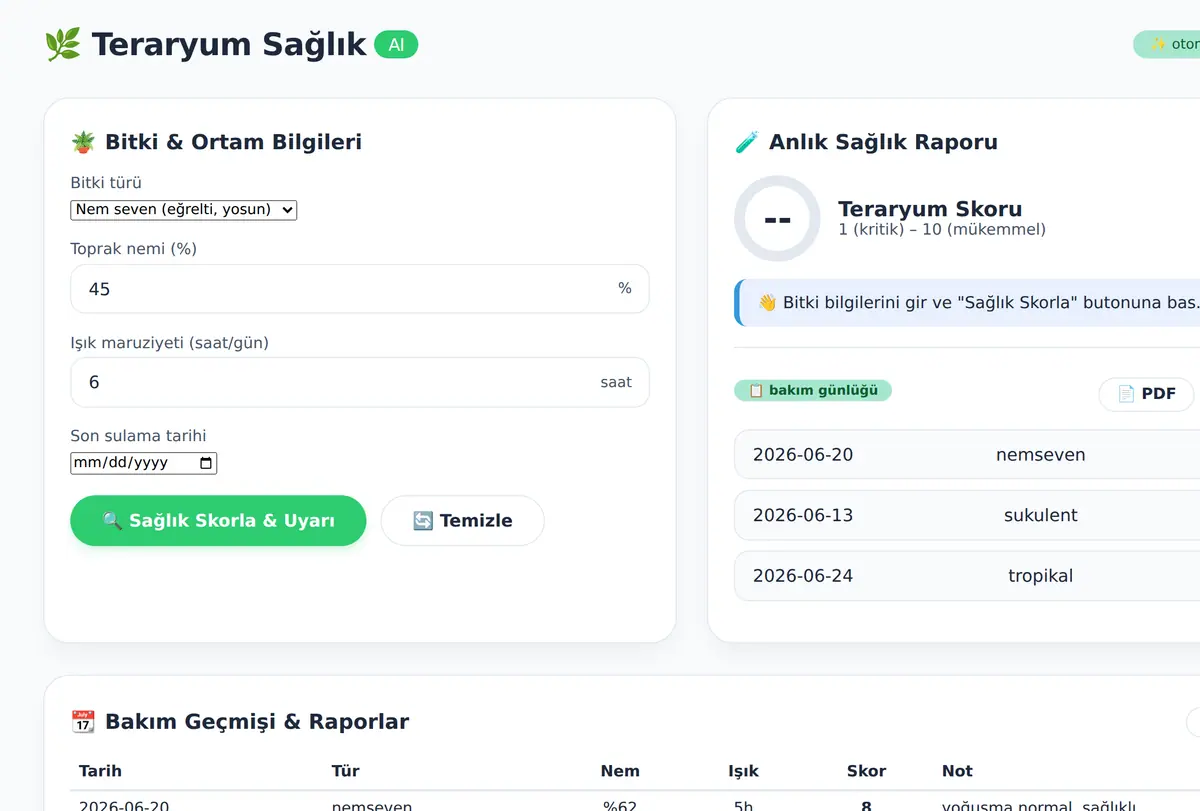This screenshot has height=811, width=1200.
Task: Click the bakım günlüğü tag
Action: [x=813, y=390]
